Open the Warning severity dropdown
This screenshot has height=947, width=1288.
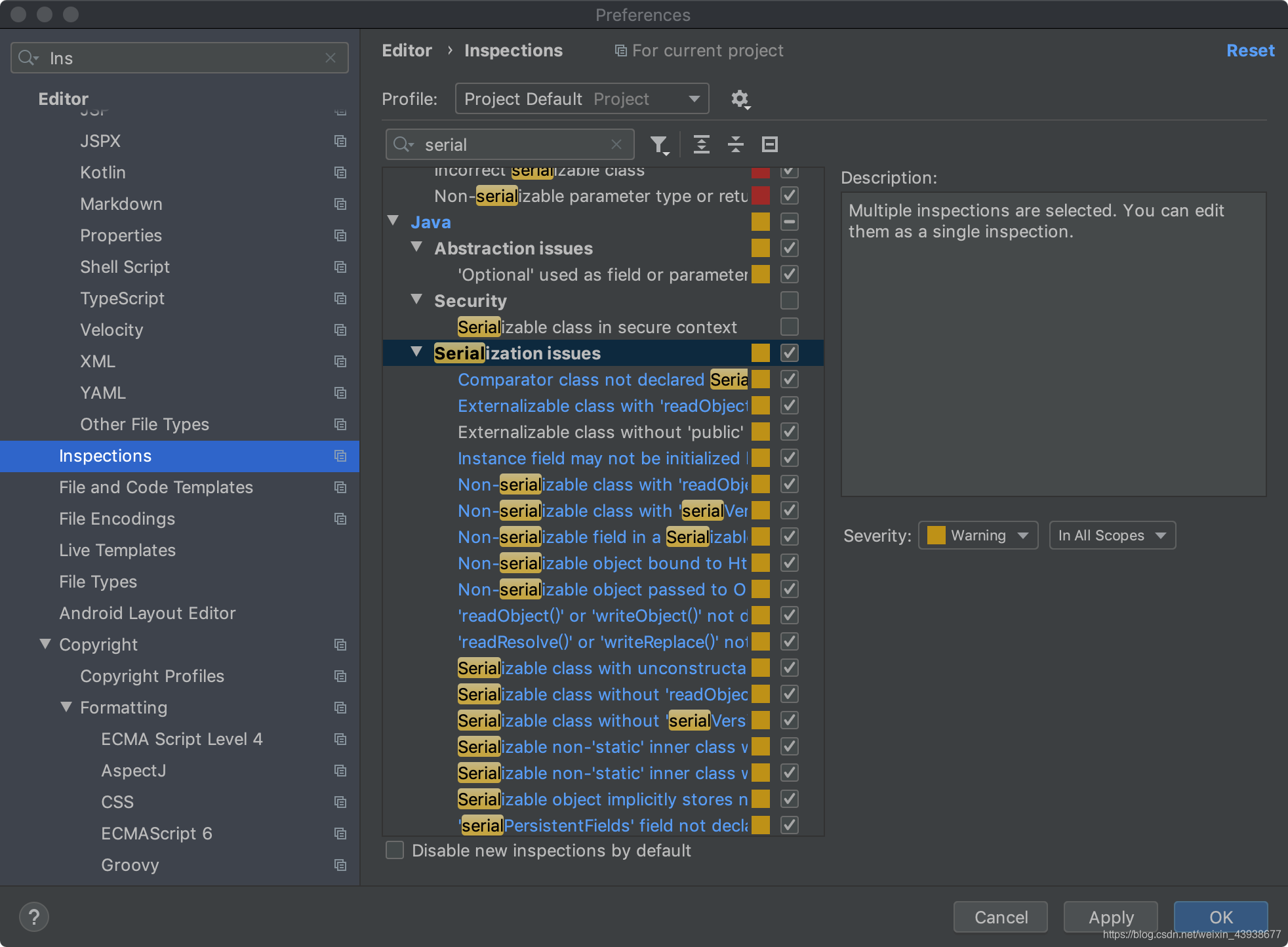(978, 535)
